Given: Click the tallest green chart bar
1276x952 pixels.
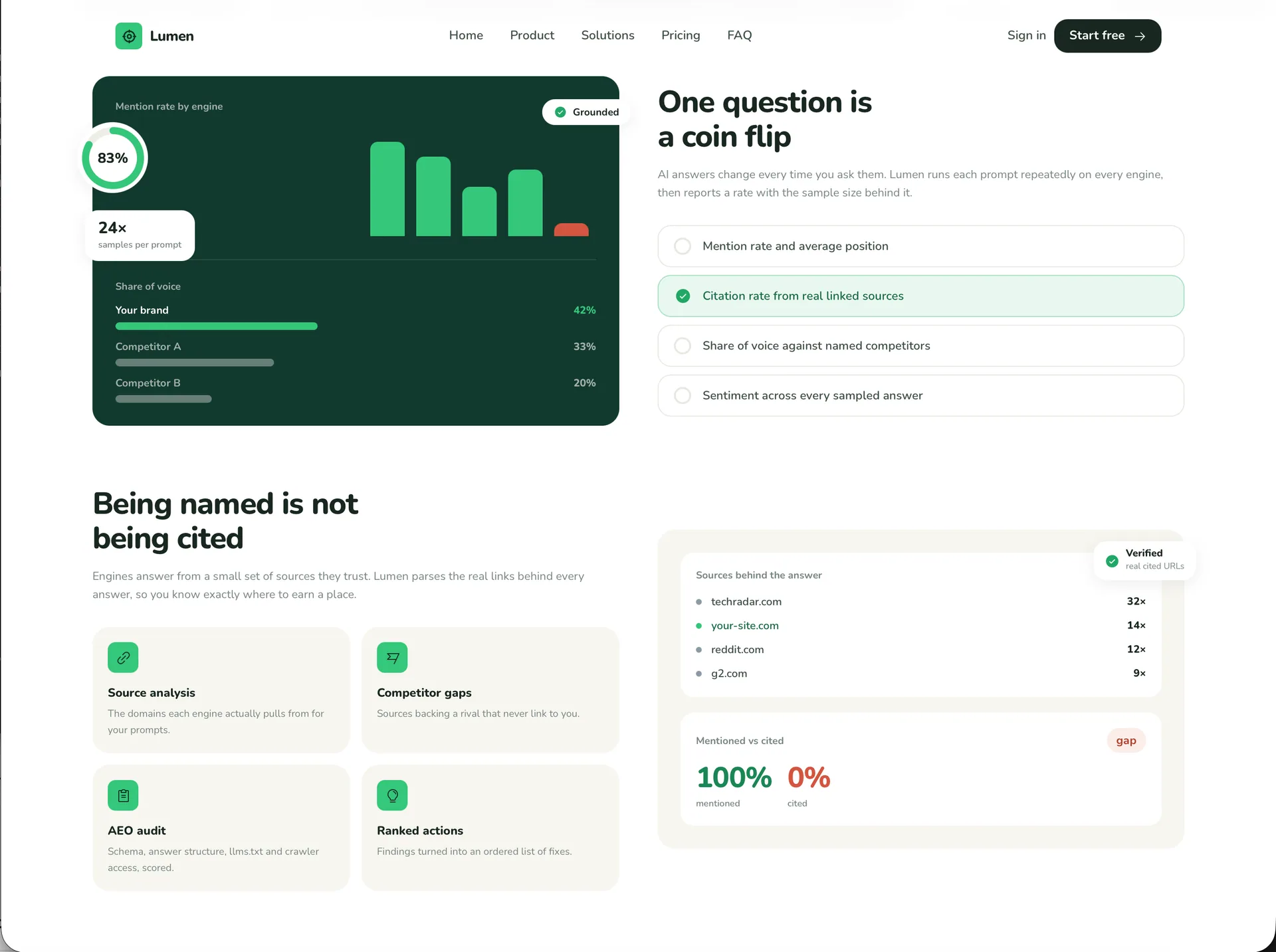Looking at the screenshot, I should tap(387, 189).
